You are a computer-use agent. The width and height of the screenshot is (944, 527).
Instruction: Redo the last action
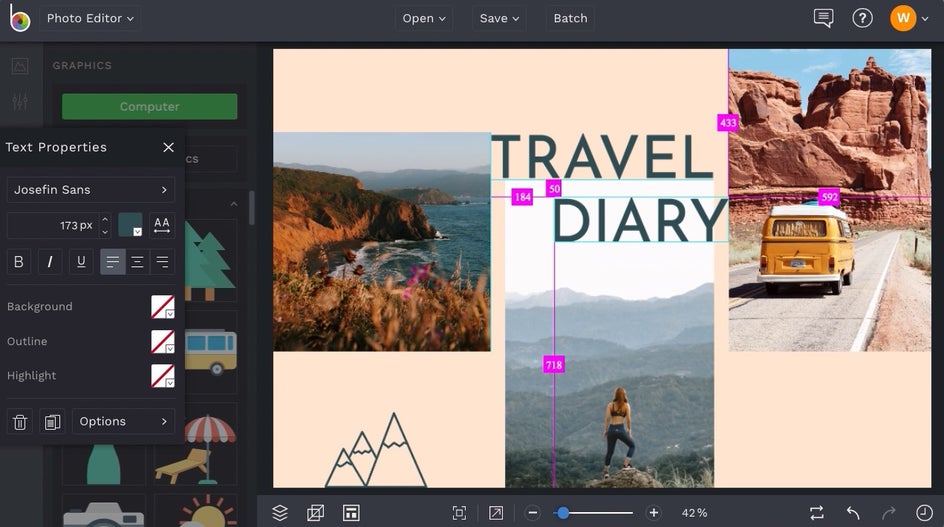coord(888,513)
